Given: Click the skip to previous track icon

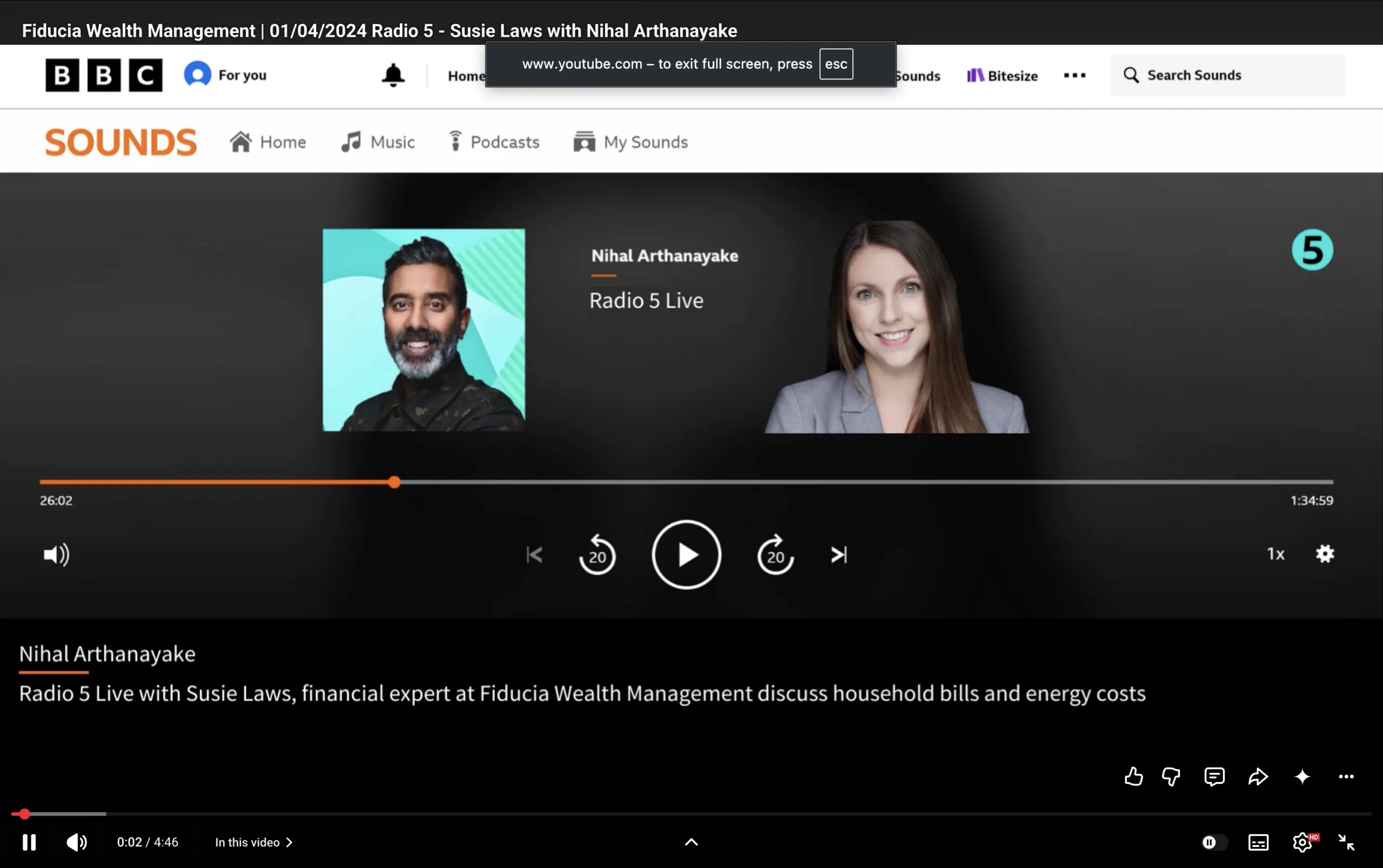Looking at the screenshot, I should click(x=534, y=555).
